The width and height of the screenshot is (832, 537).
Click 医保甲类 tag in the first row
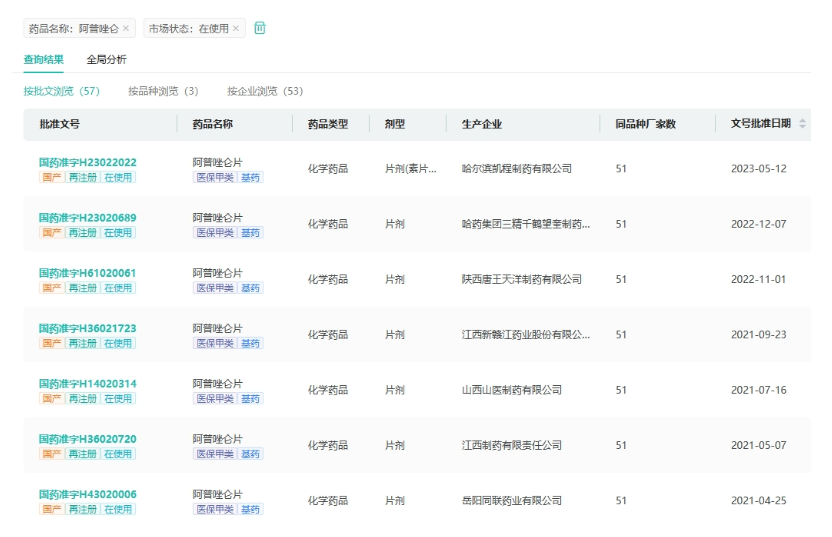point(214,177)
